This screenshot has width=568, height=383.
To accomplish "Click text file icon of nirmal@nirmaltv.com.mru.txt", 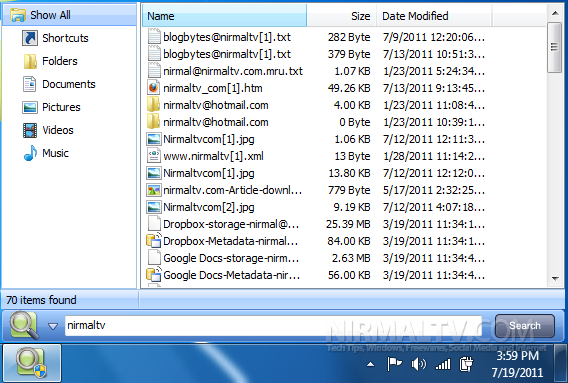I will pos(154,71).
